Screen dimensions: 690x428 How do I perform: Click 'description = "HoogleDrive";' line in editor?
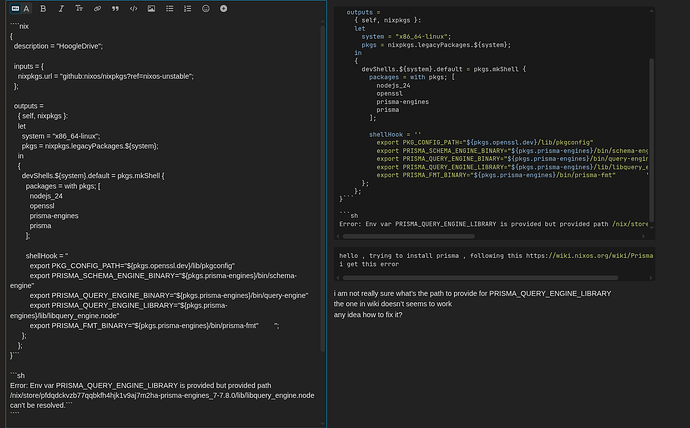click(58, 46)
